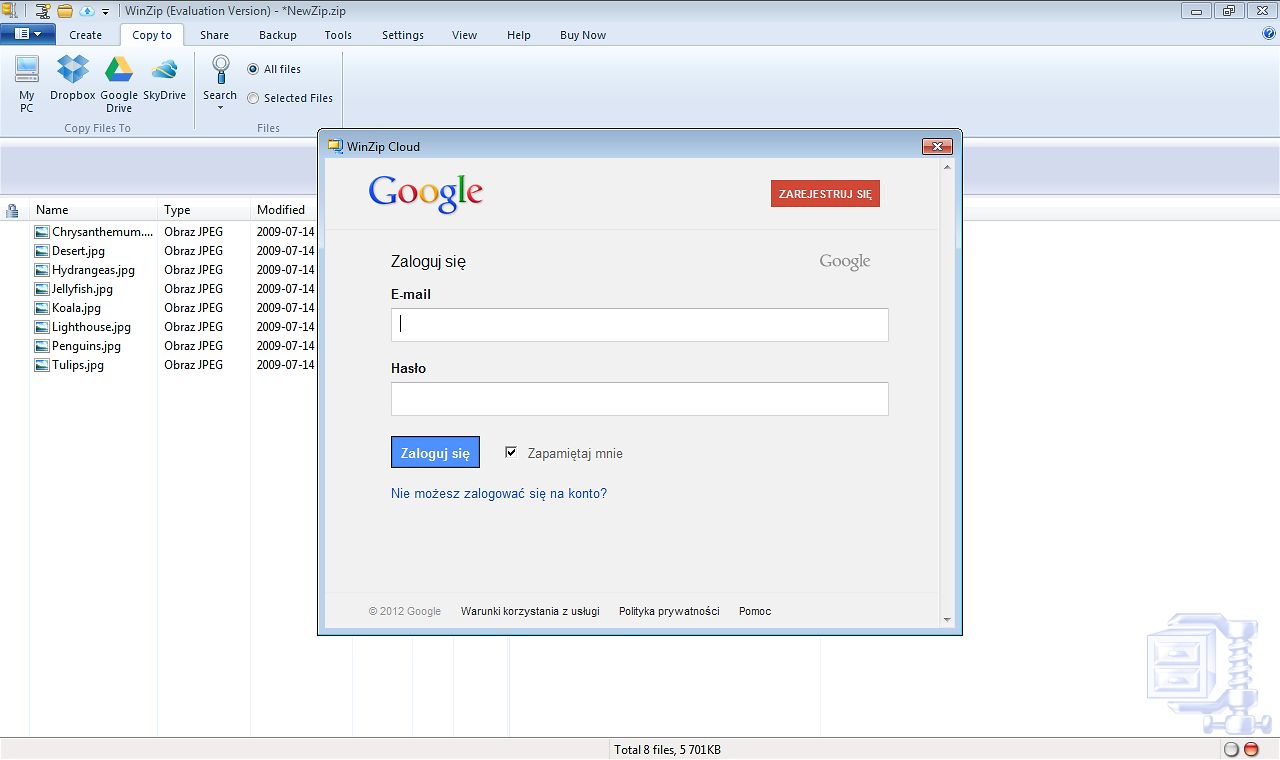1280x760 pixels.
Task: Click the dialog scrollbar down arrow
Action: 947,620
